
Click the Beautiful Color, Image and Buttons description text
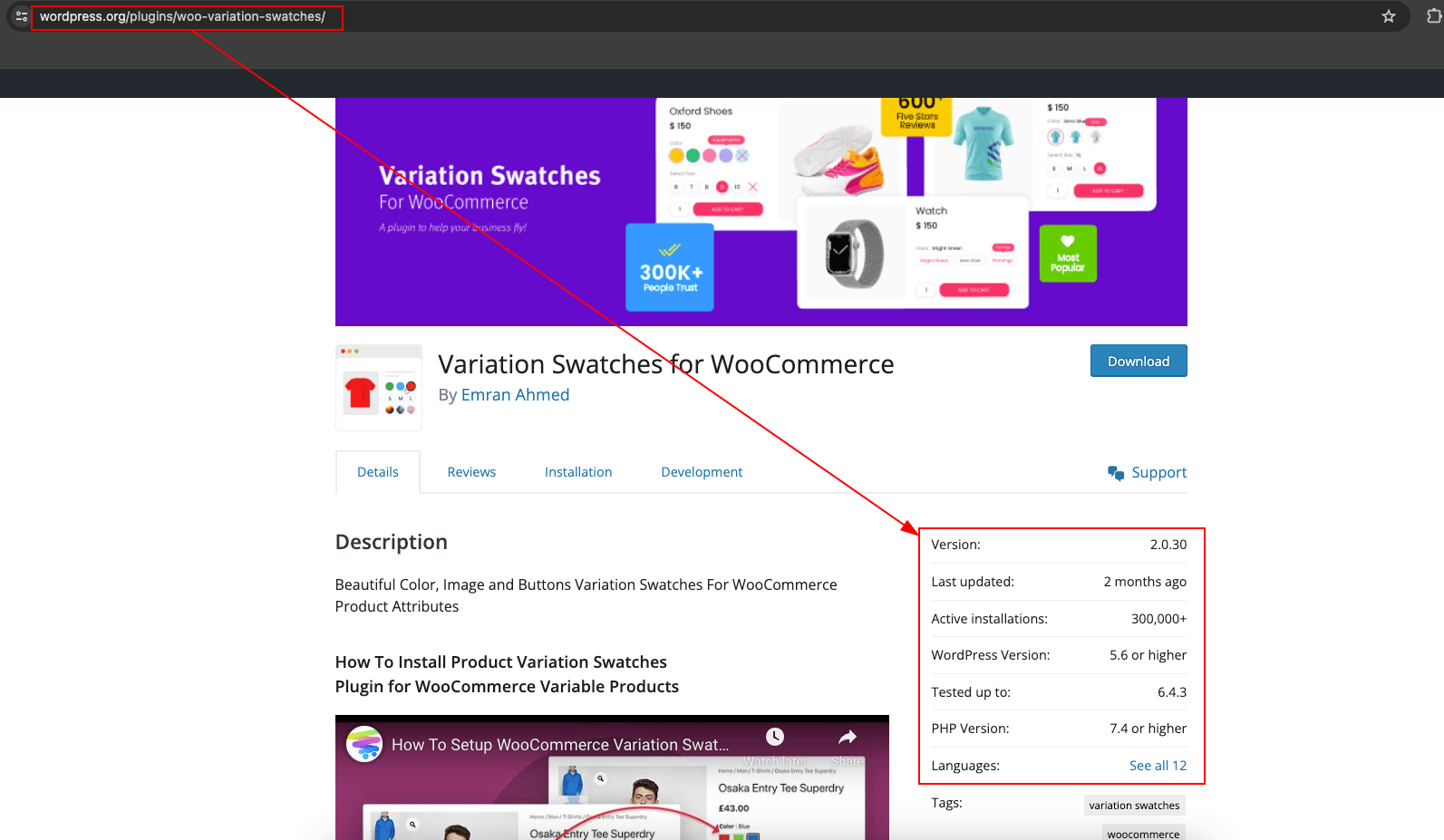point(586,595)
